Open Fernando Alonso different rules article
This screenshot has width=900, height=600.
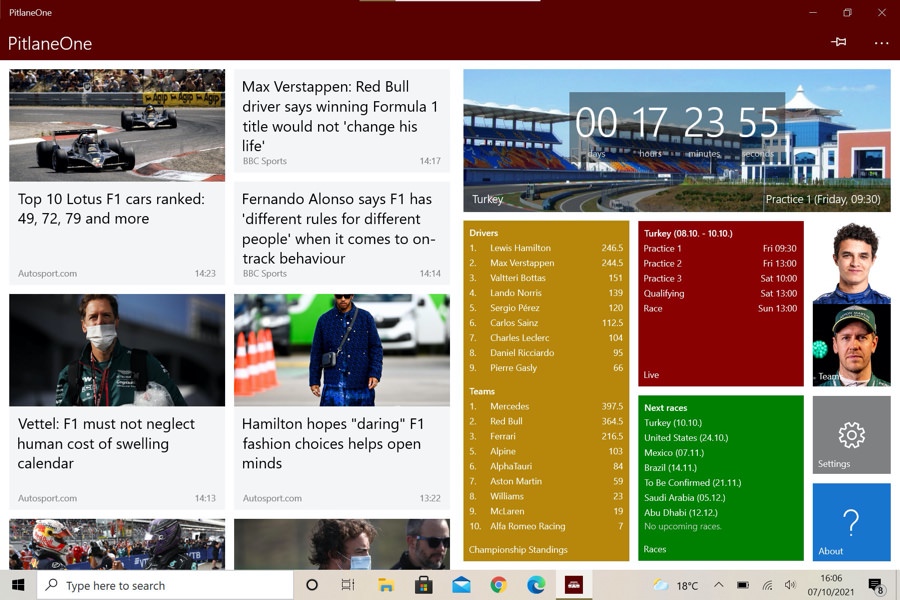[x=342, y=233]
